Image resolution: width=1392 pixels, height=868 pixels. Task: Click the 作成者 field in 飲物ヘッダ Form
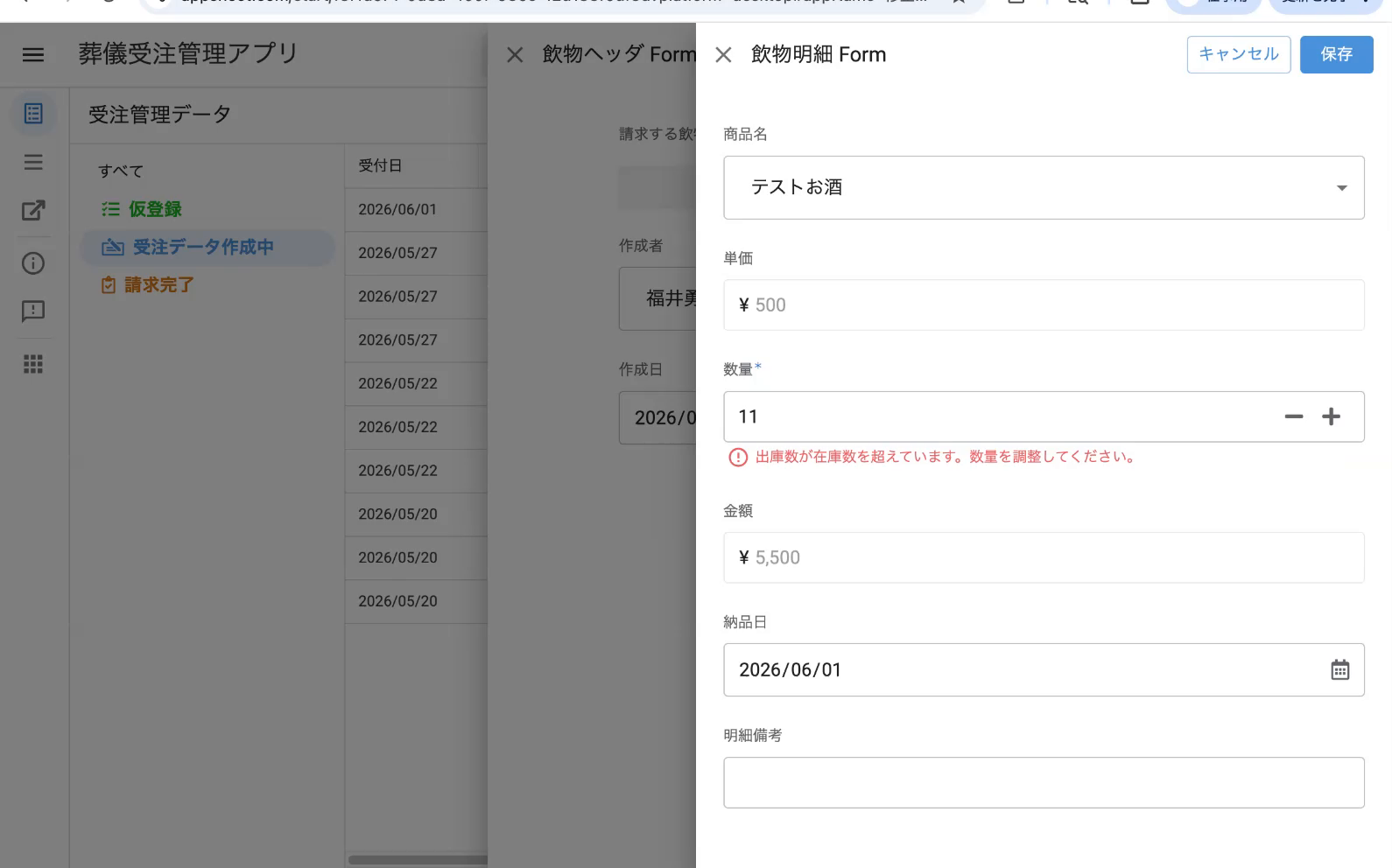tap(657, 298)
